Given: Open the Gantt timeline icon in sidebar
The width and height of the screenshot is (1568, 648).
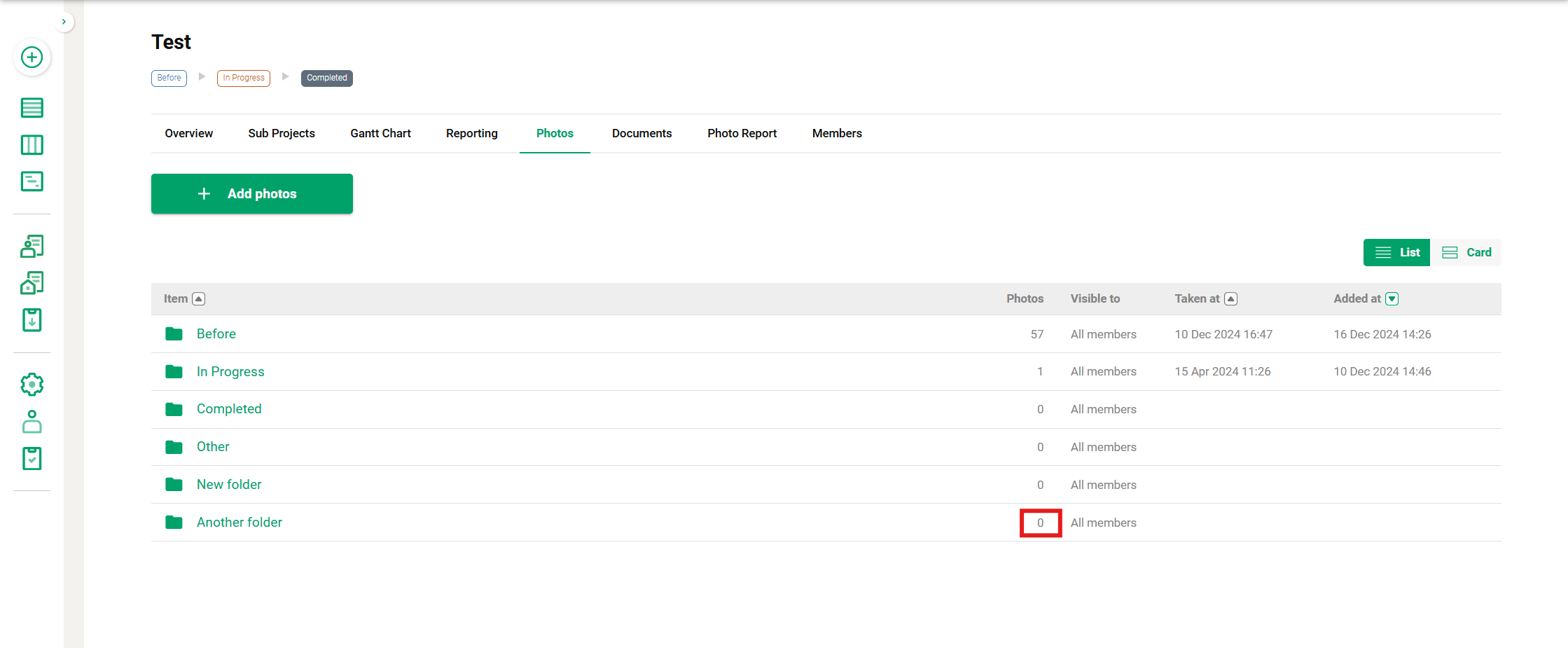Looking at the screenshot, I should (32, 181).
